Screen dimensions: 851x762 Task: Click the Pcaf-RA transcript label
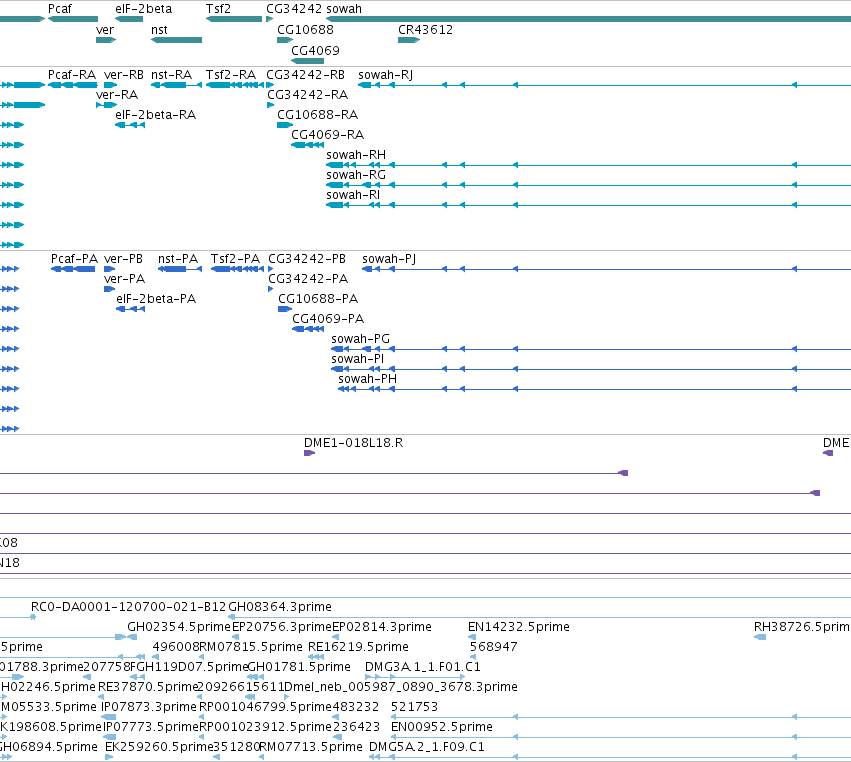(72, 75)
